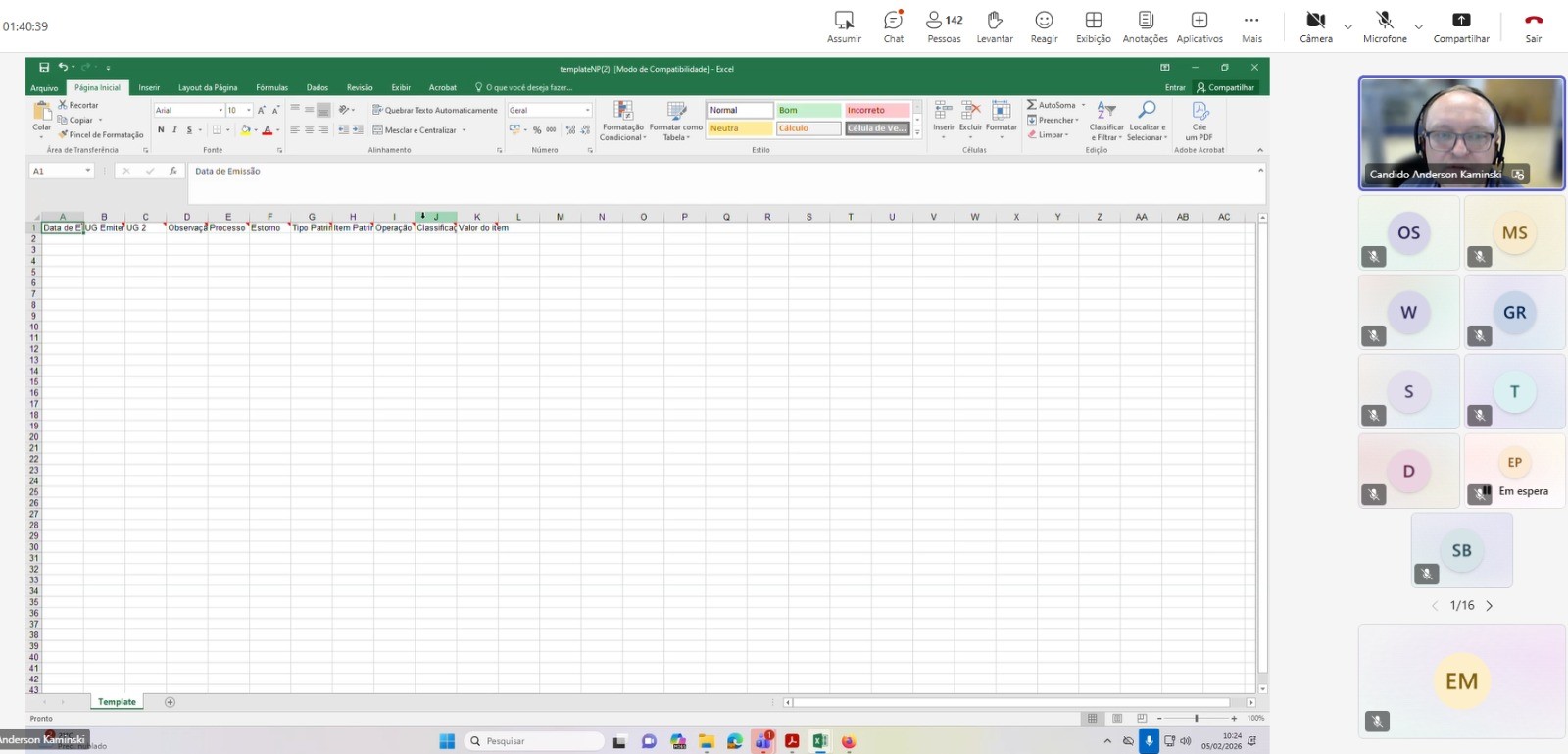The width and height of the screenshot is (1568, 754).
Task: Click the Pesquisar search box on taskbar
Action: click(x=534, y=741)
